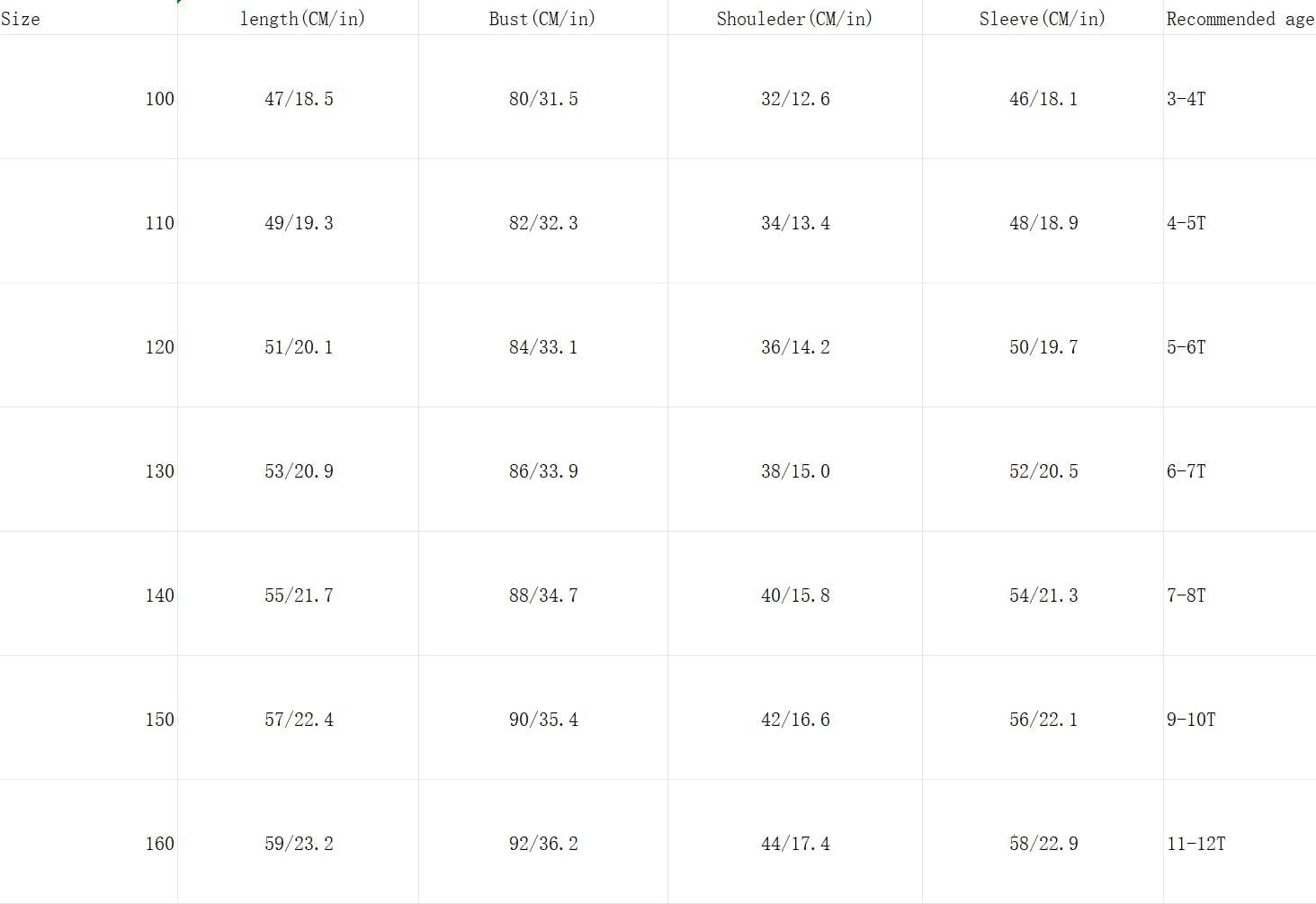Click the 90/35.4 bust cell

(x=543, y=720)
